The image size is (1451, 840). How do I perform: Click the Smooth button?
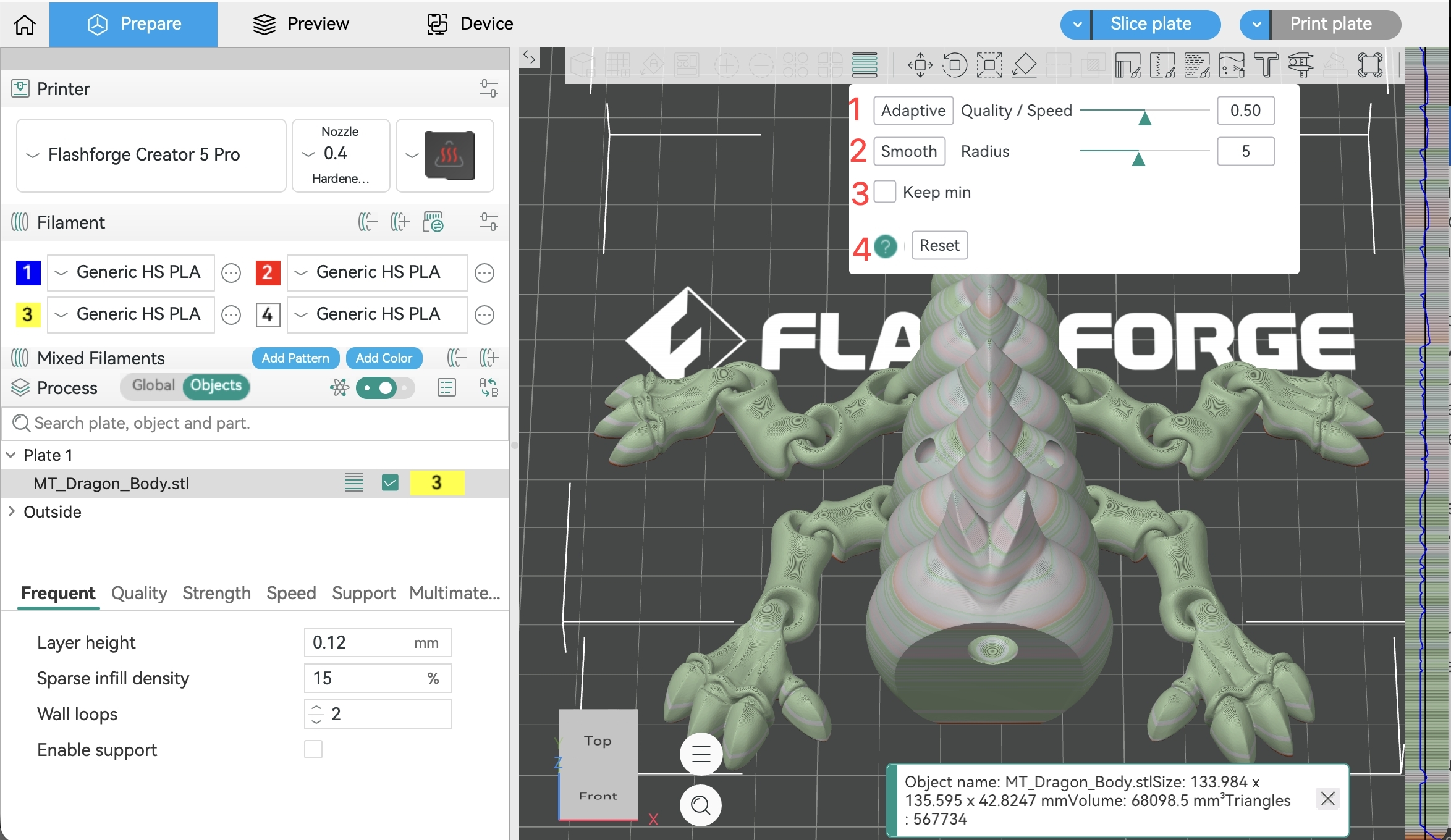[x=909, y=151]
